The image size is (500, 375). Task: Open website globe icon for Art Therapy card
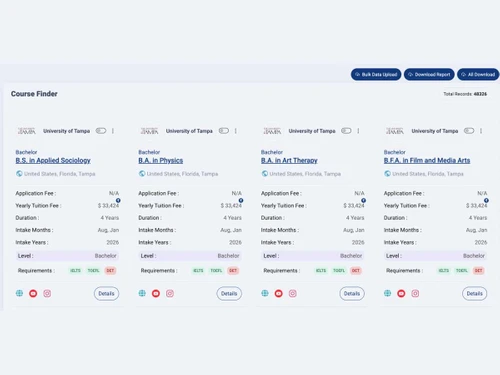click(265, 293)
